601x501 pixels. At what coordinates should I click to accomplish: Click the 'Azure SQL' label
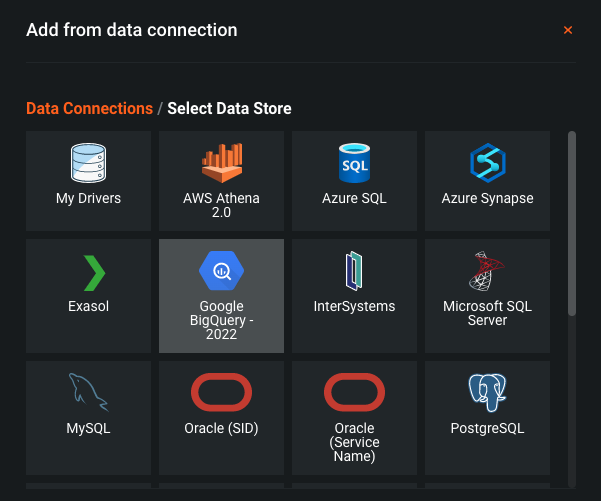(x=355, y=198)
